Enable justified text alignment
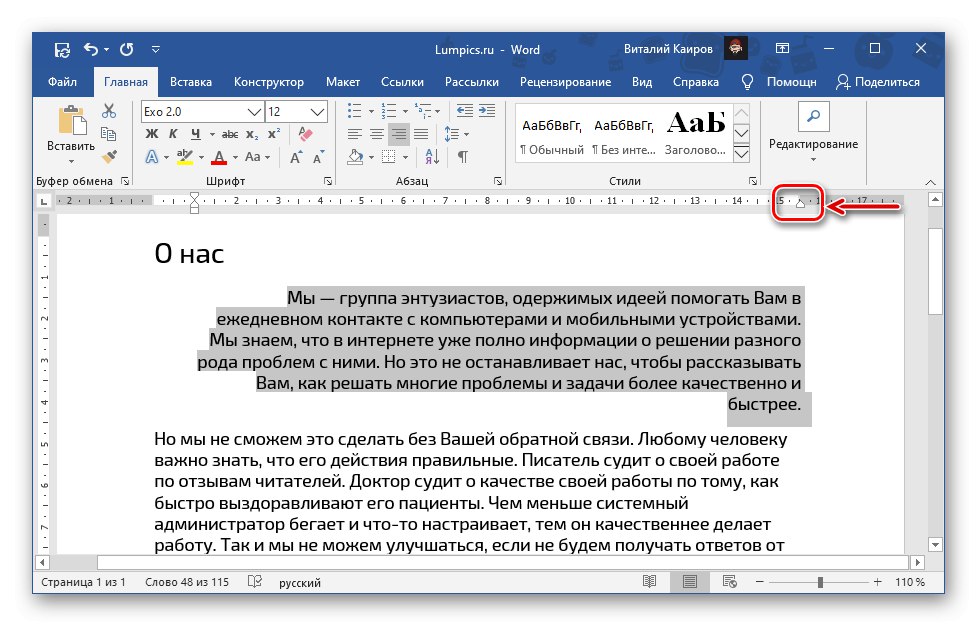977x626 pixels. (x=420, y=133)
